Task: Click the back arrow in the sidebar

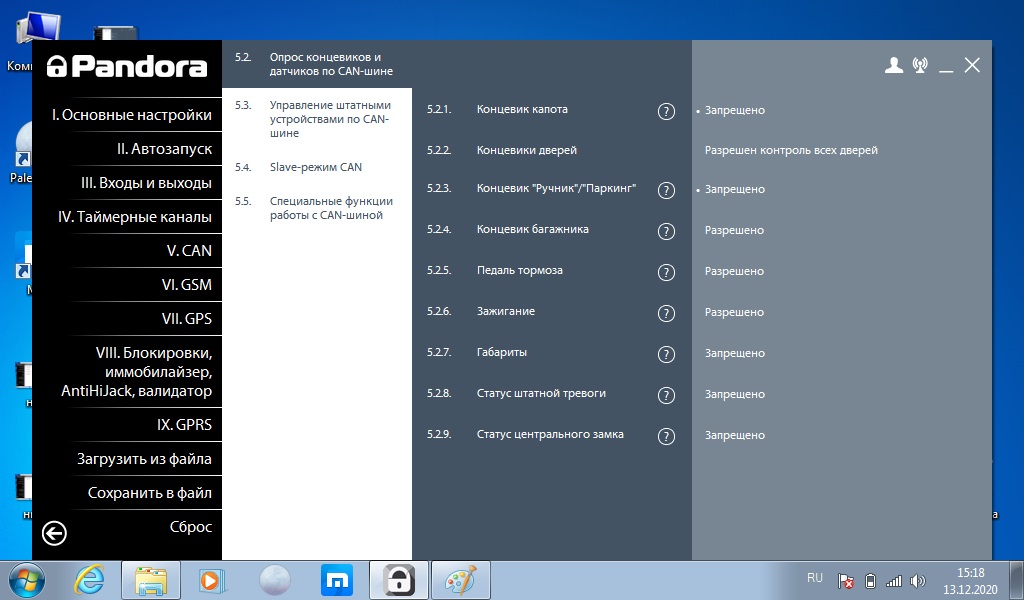Action: point(54,534)
